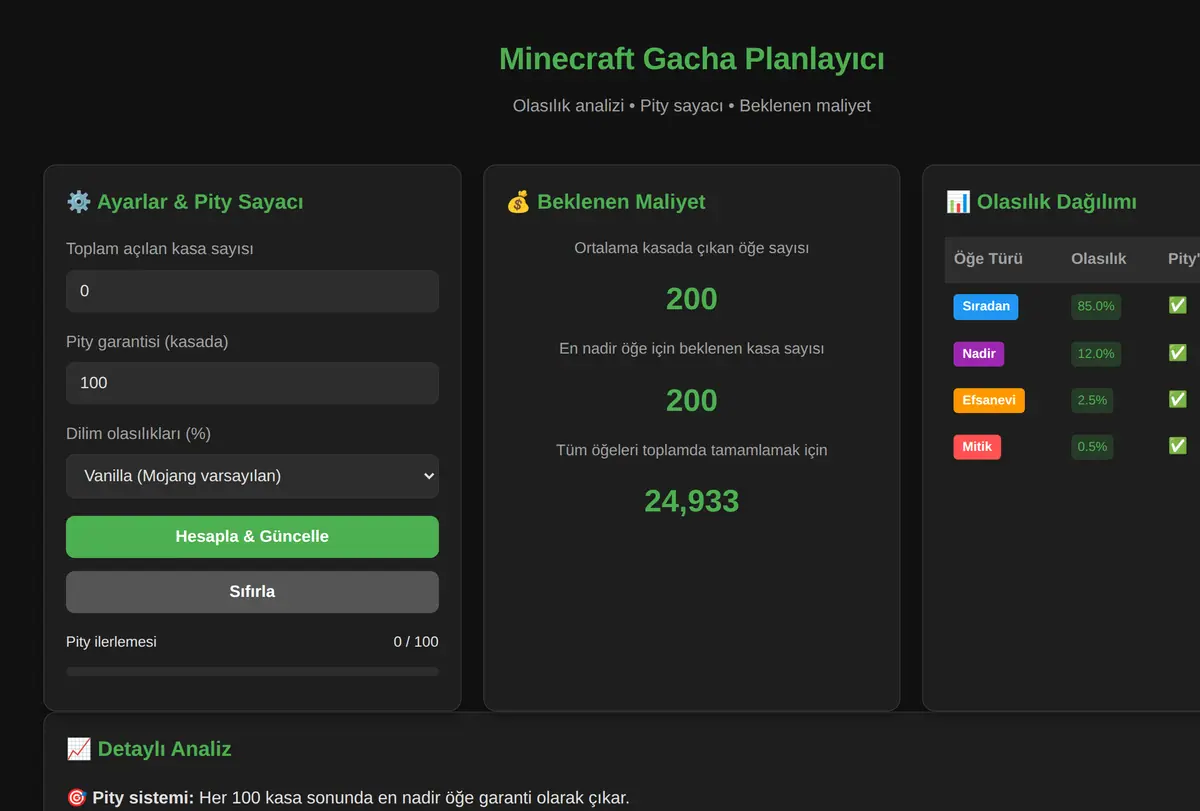
Task: Click the money bag icon beside Beklenen Maliyet
Action: (518, 202)
